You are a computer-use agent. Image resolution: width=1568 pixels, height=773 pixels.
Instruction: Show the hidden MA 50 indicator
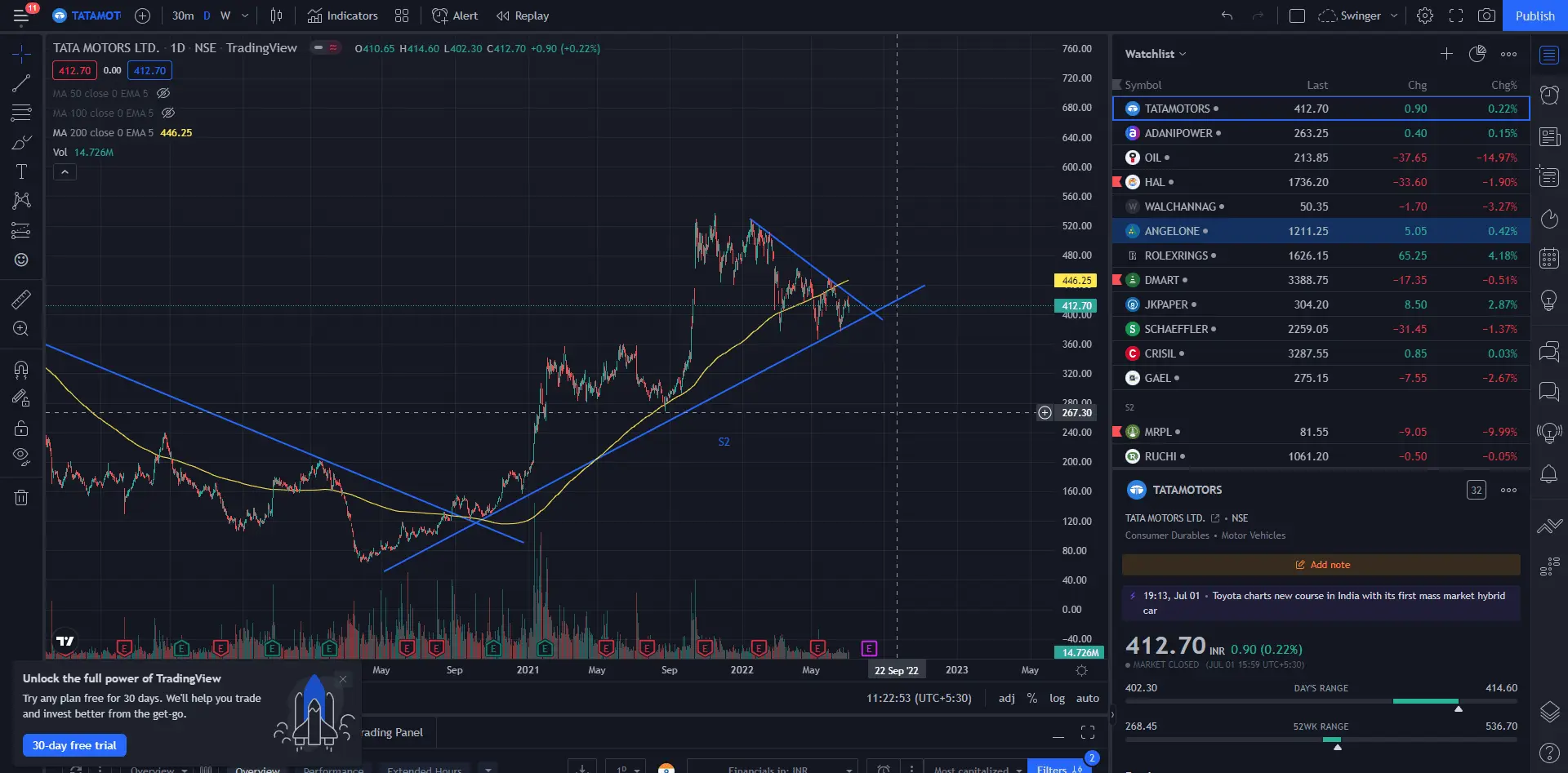click(163, 93)
